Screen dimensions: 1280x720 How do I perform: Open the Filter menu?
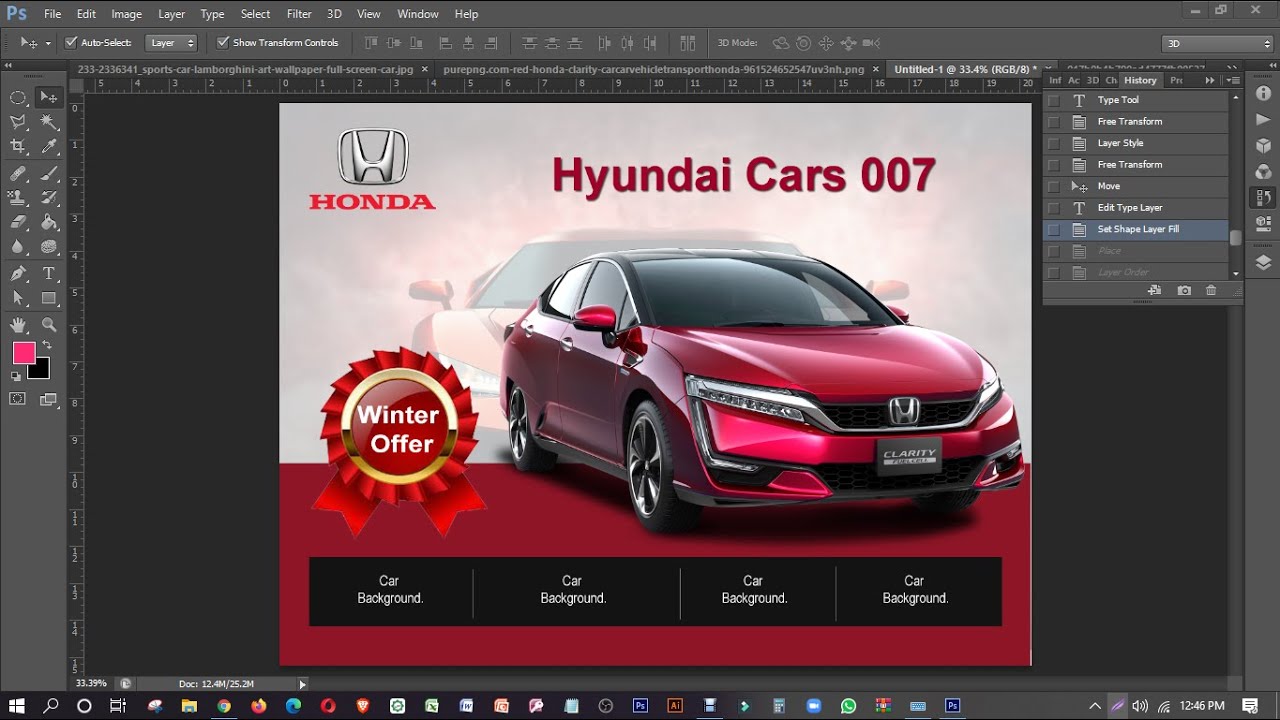pyautogui.click(x=299, y=14)
